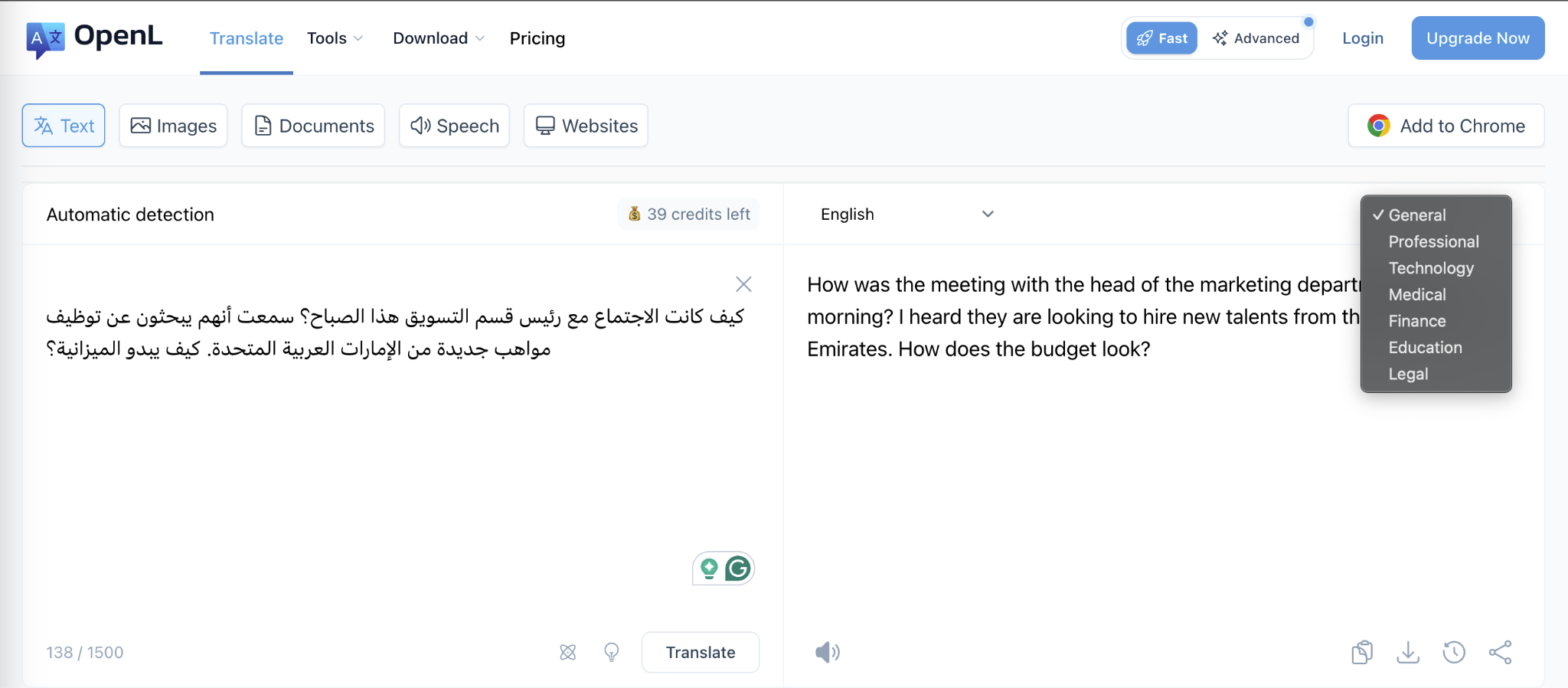Image resolution: width=1568 pixels, height=688 pixels.
Task: Open the Pricing page
Action: point(537,38)
